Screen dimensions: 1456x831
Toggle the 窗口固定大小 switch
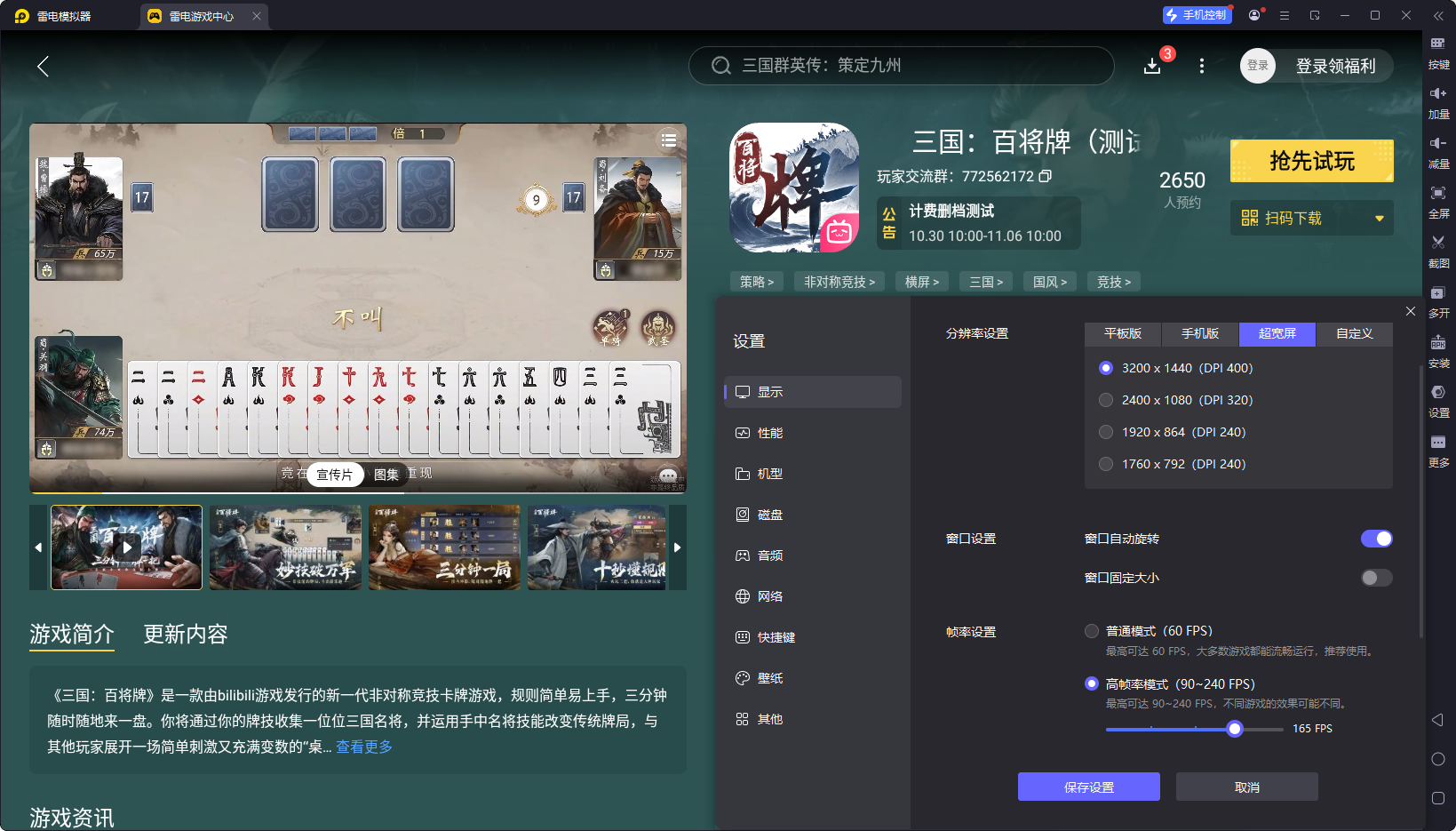click(x=1377, y=578)
